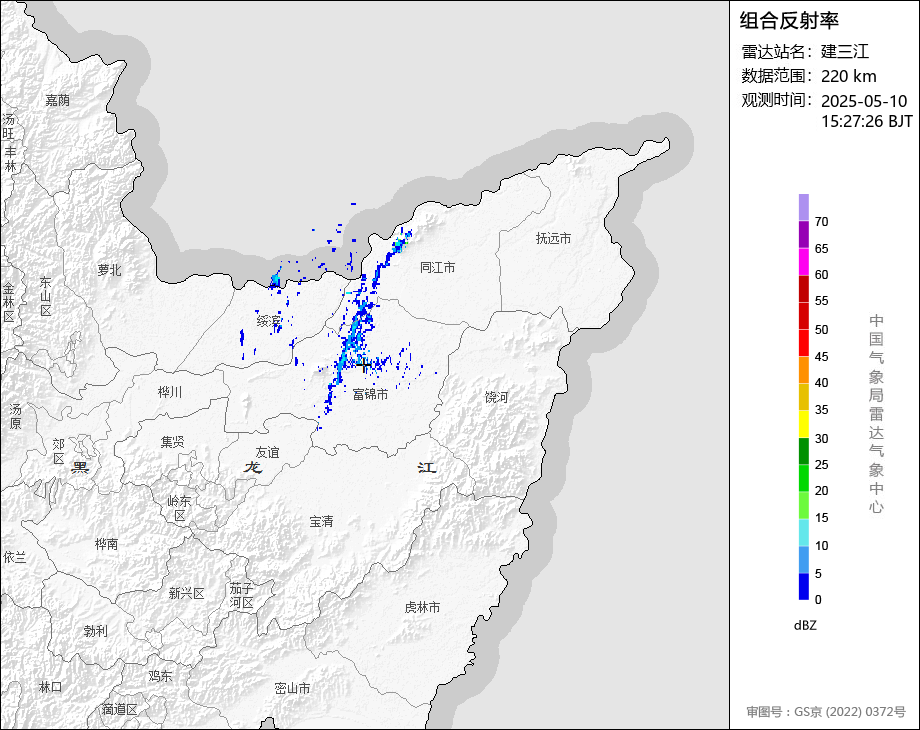Viewport: 920px width, 730px height.
Task: Click the 密山市 map label
Action: (292, 688)
